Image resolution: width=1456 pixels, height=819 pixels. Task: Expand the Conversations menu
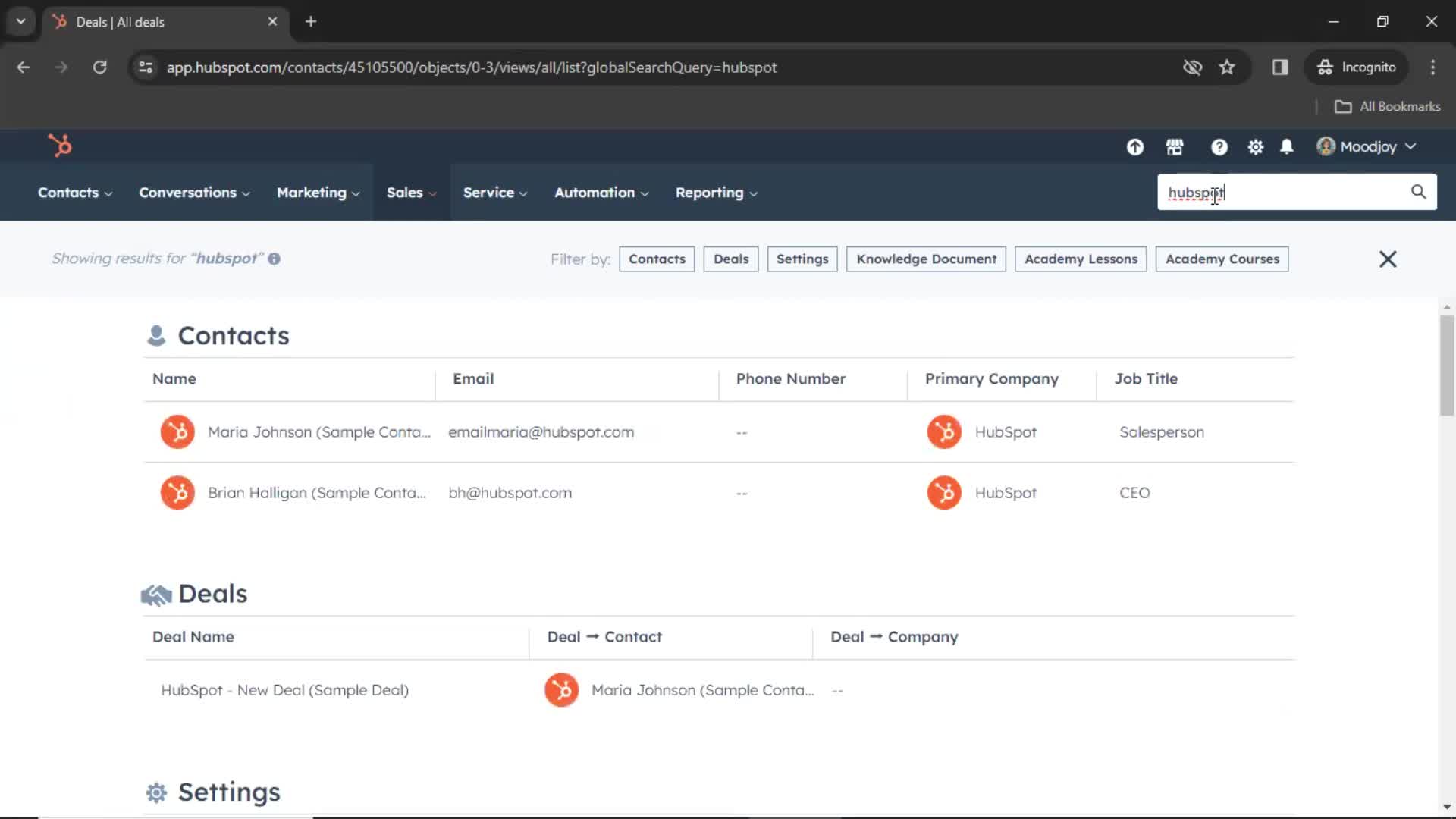pos(194,193)
